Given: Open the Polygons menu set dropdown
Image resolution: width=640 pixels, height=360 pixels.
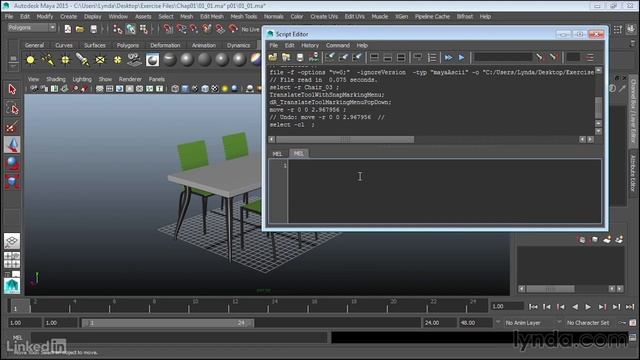Looking at the screenshot, I should point(32,27).
